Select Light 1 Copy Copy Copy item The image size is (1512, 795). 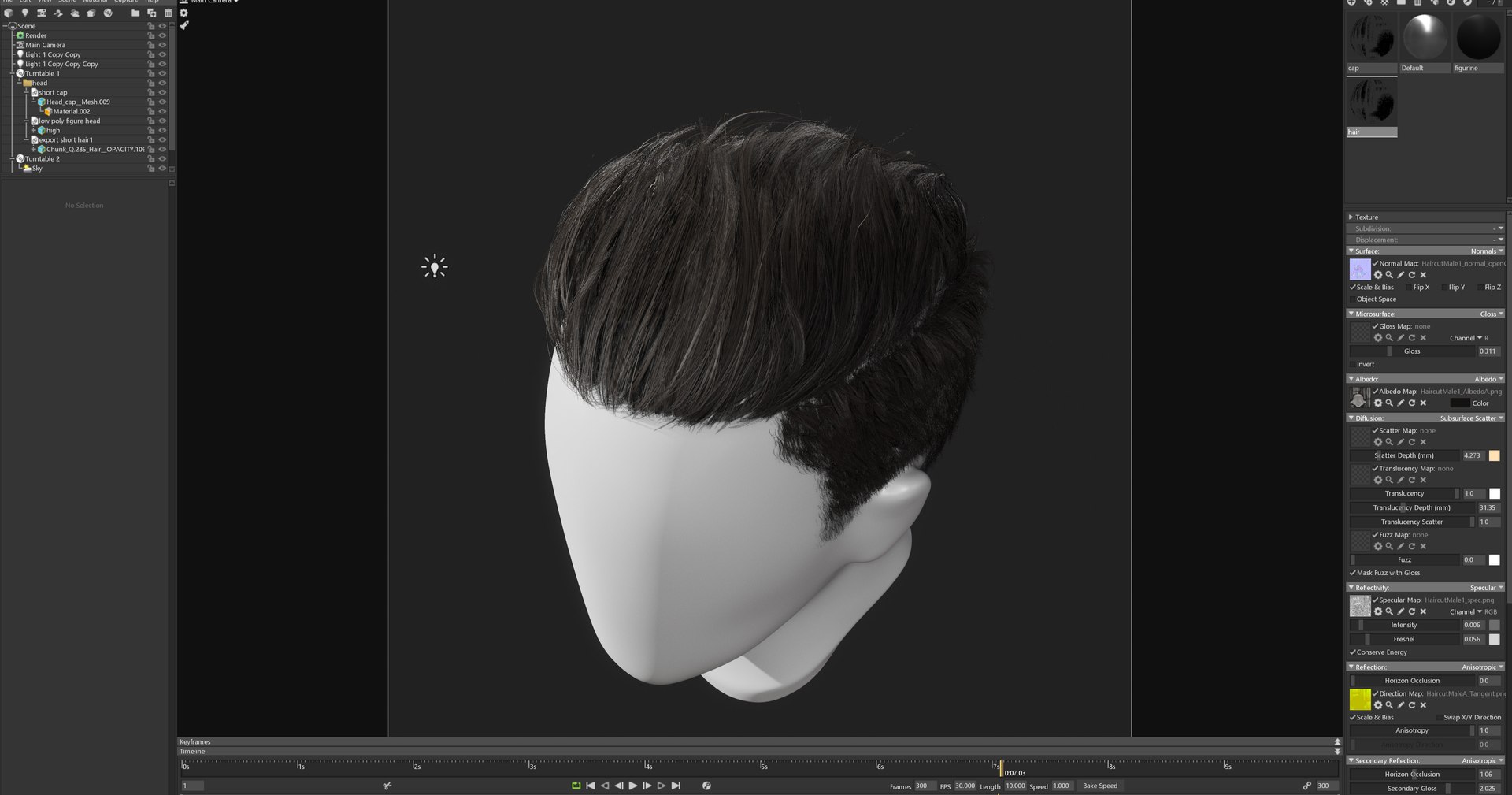pyautogui.click(x=61, y=64)
